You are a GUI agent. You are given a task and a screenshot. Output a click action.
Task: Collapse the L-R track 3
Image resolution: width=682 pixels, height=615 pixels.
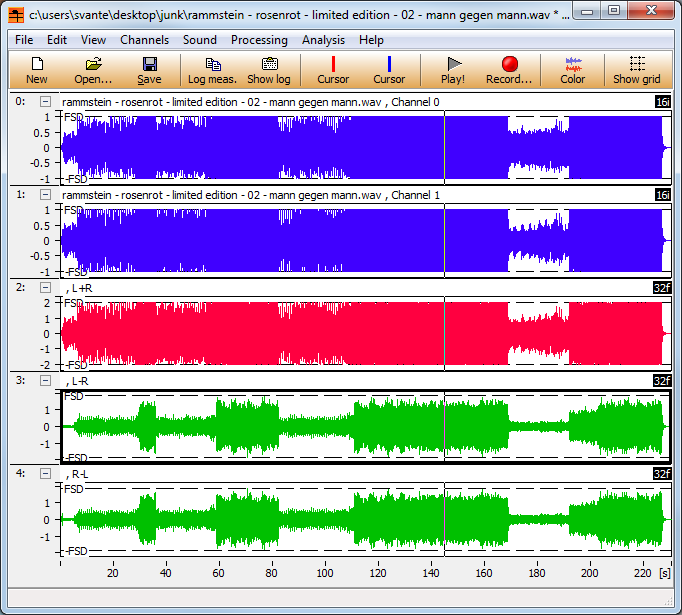(45, 381)
